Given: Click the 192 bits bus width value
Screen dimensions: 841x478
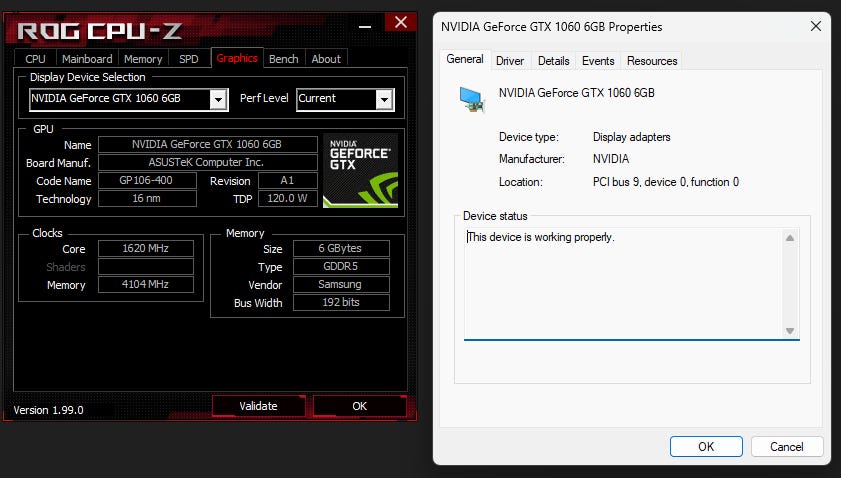Looking at the screenshot, I should click(341, 303).
